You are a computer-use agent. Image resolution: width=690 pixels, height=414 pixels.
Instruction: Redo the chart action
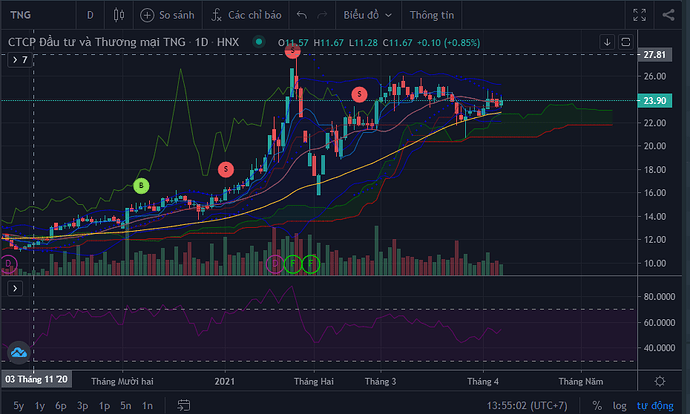point(323,15)
